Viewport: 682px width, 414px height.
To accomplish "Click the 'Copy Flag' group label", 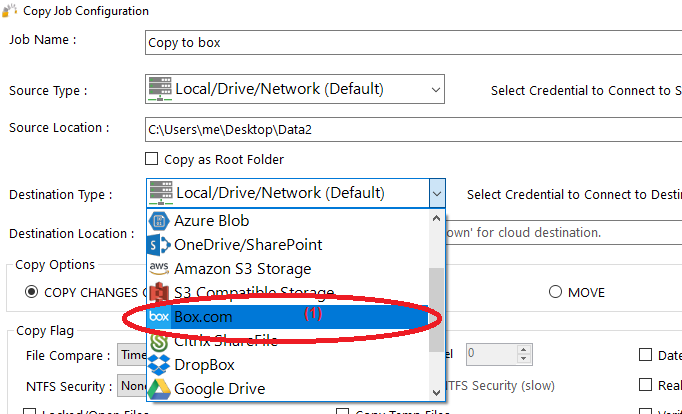I will (x=45, y=331).
